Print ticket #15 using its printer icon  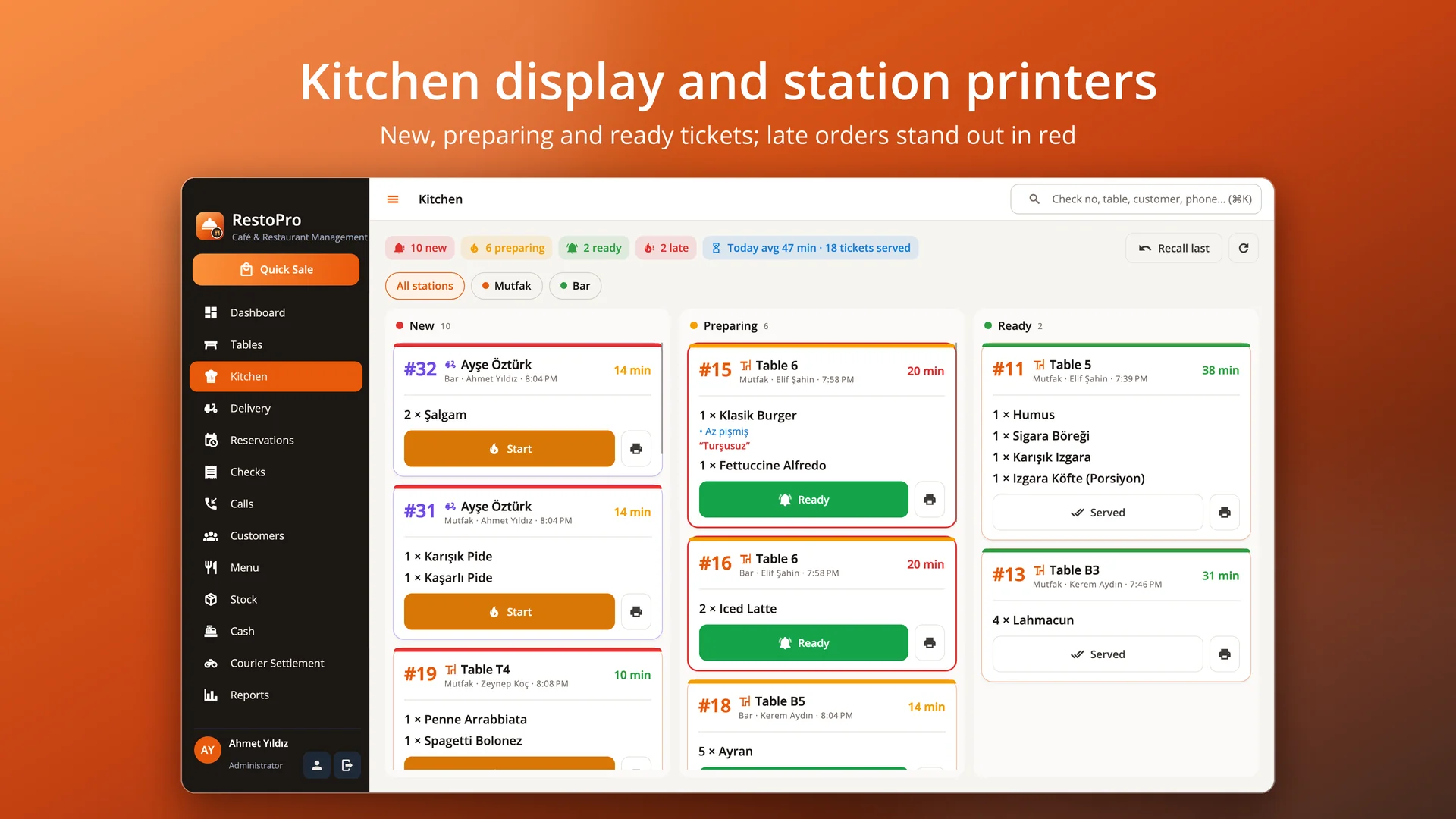tap(930, 500)
